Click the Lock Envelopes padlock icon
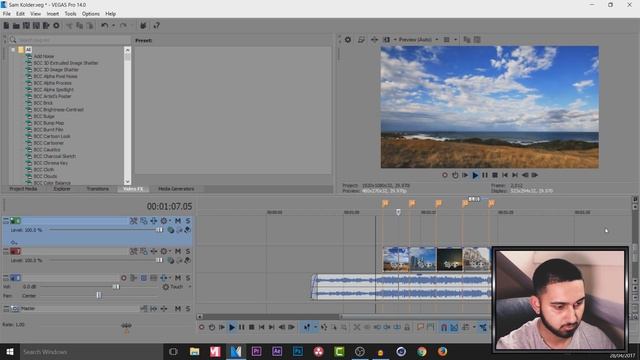This screenshot has height=360, width=640. pyautogui.click(x=407, y=327)
